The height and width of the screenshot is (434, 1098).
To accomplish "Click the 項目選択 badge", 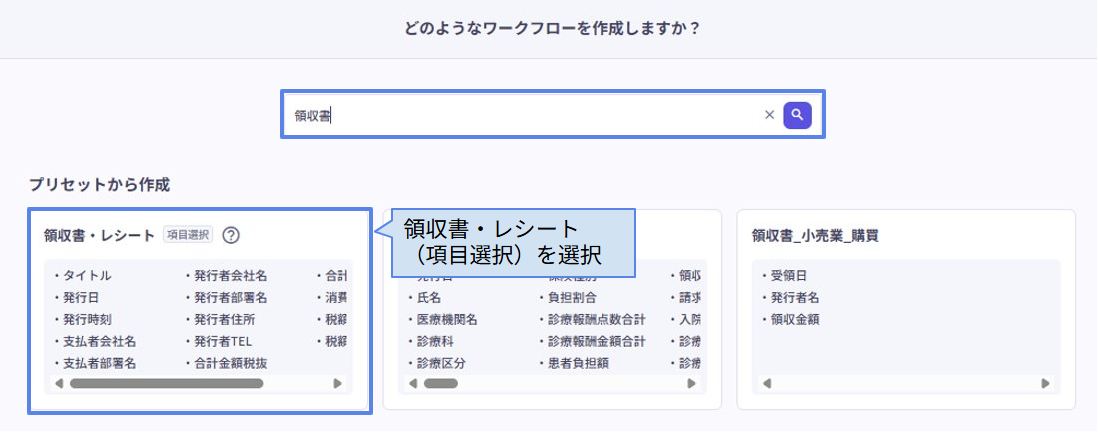I will point(188,235).
